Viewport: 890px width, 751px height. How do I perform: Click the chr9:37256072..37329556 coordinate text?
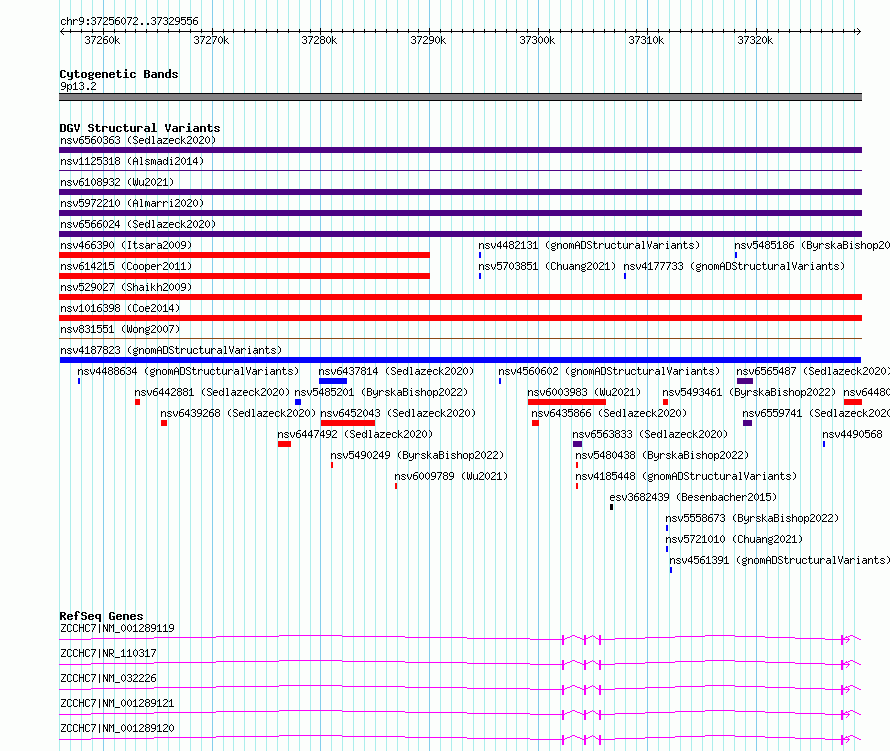(129, 22)
